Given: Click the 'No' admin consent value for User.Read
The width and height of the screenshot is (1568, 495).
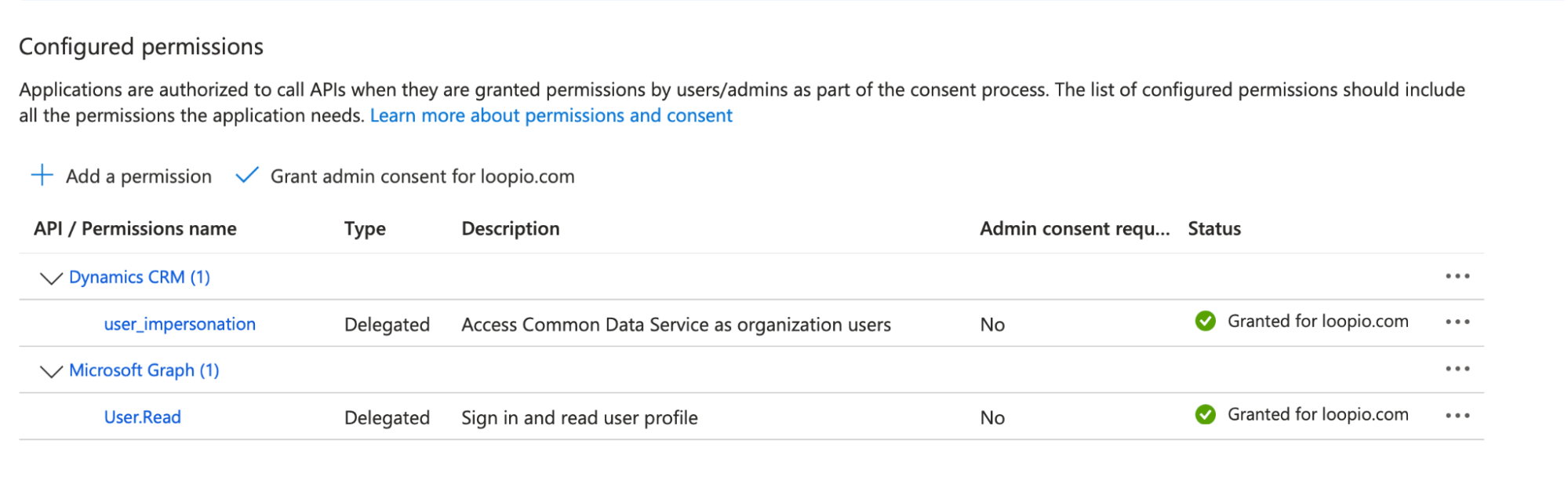Looking at the screenshot, I should coord(992,418).
